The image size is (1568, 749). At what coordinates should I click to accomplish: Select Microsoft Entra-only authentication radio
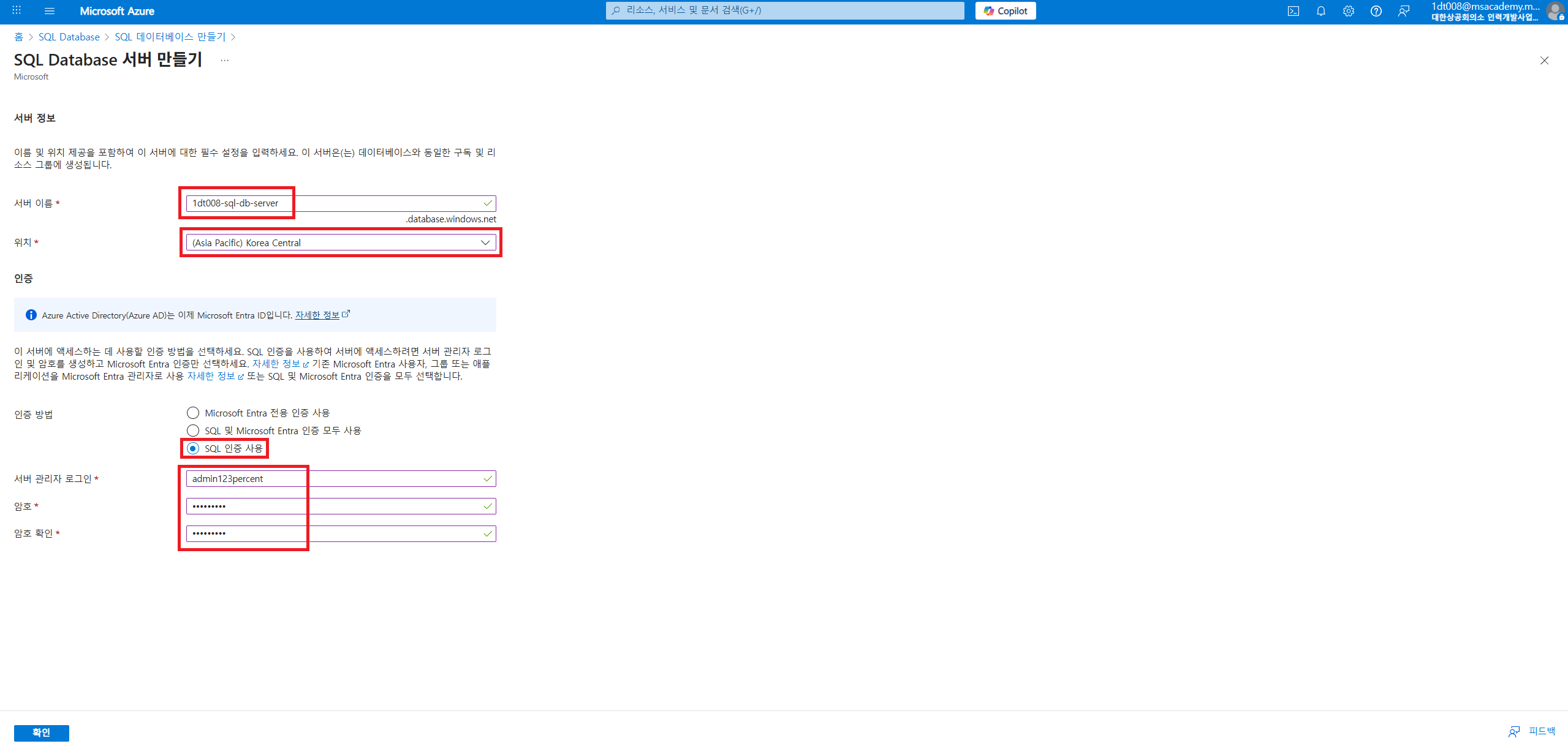coord(193,413)
